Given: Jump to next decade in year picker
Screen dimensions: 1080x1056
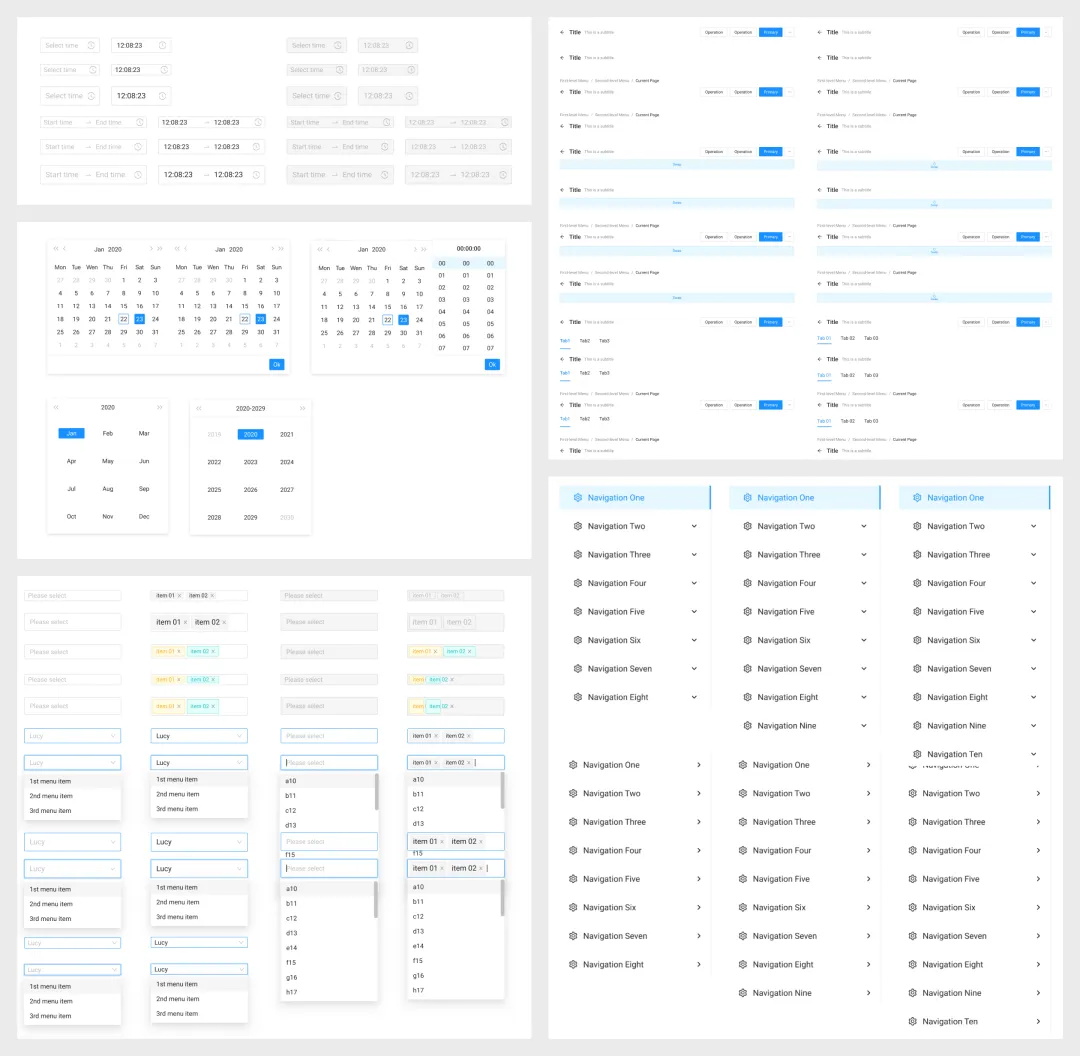Looking at the screenshot, I should [303, 408].
